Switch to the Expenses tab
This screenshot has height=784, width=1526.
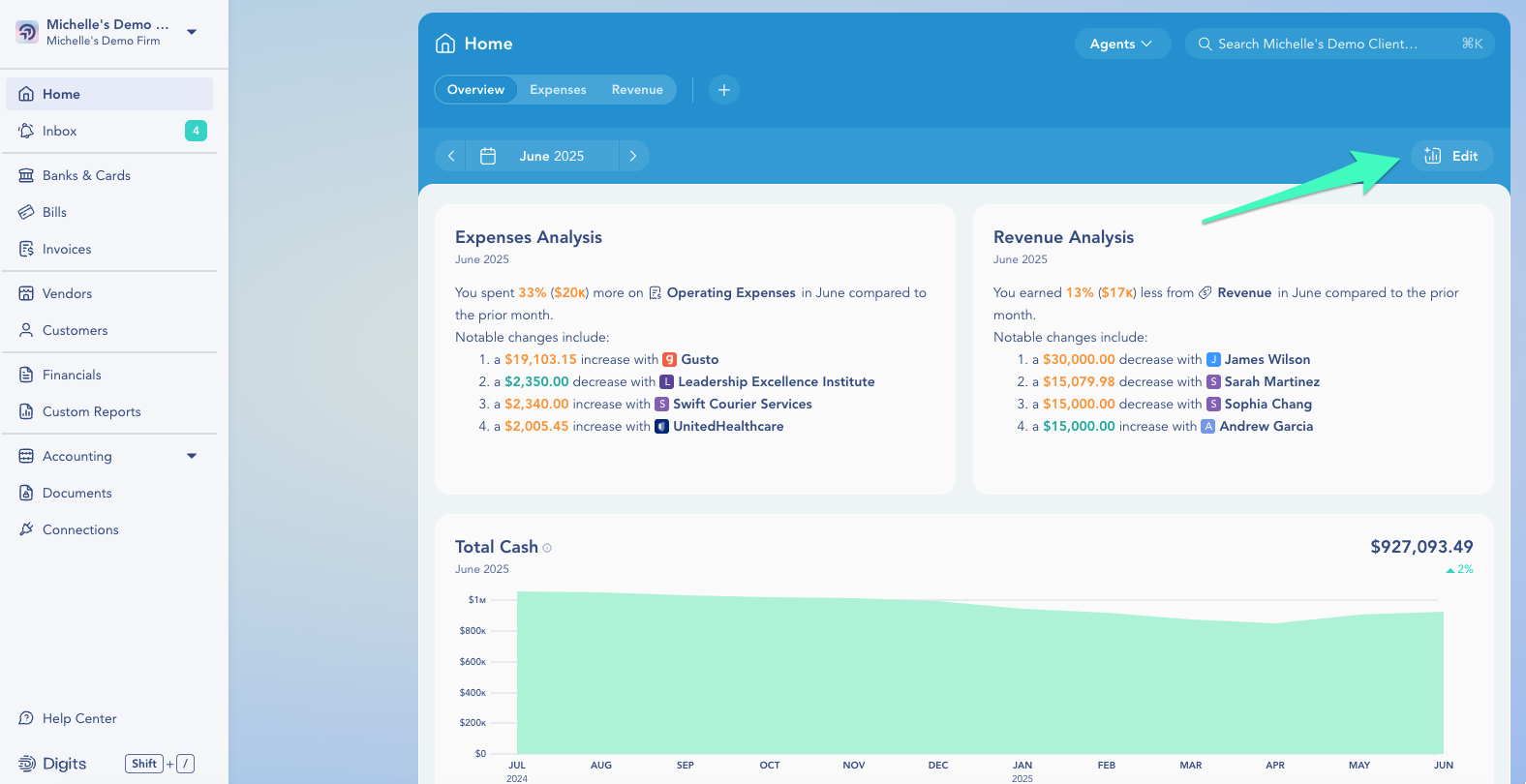coord(558,90)
